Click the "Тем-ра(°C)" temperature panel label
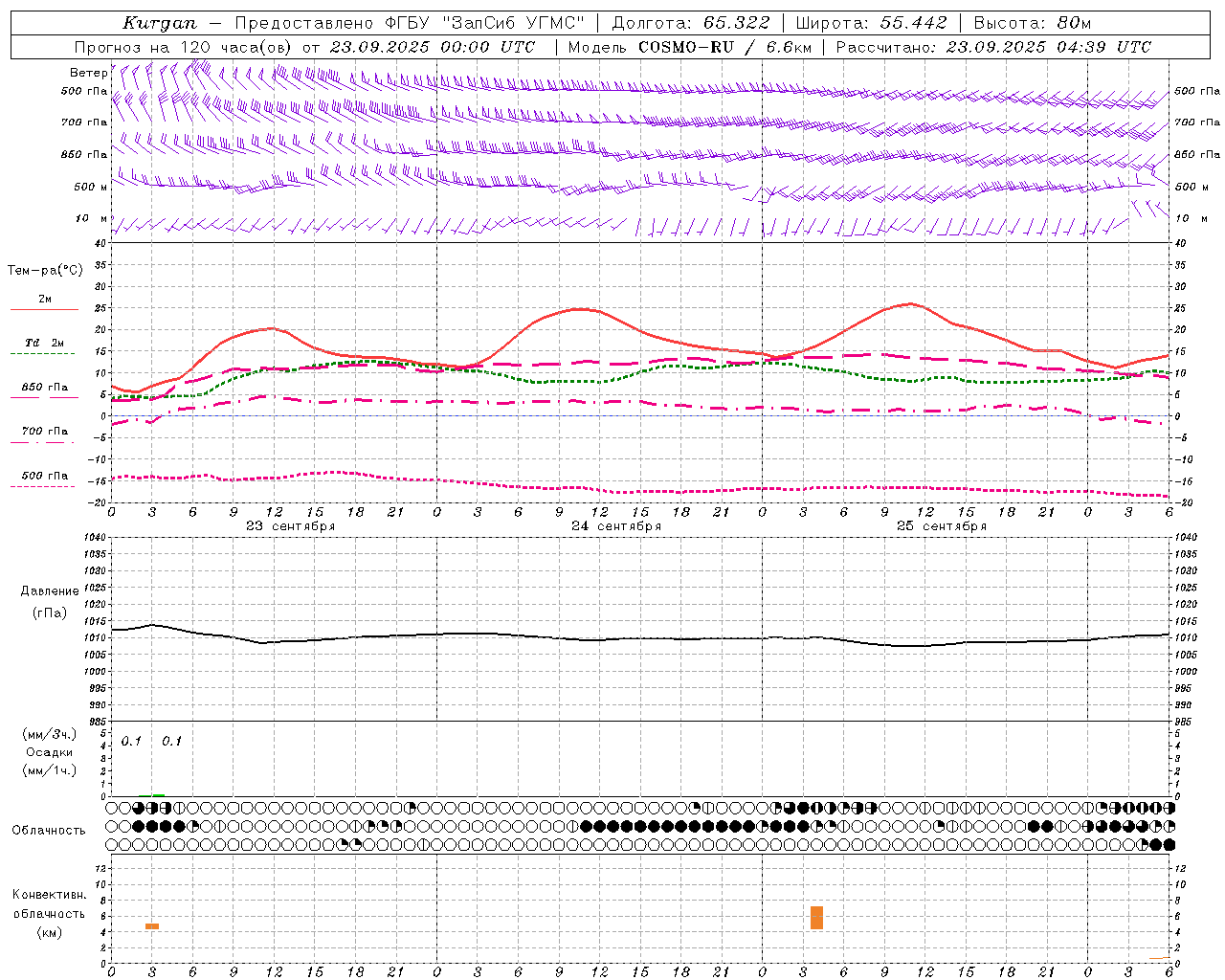This screenshot has width=1225, height=980. coord(45,270)
